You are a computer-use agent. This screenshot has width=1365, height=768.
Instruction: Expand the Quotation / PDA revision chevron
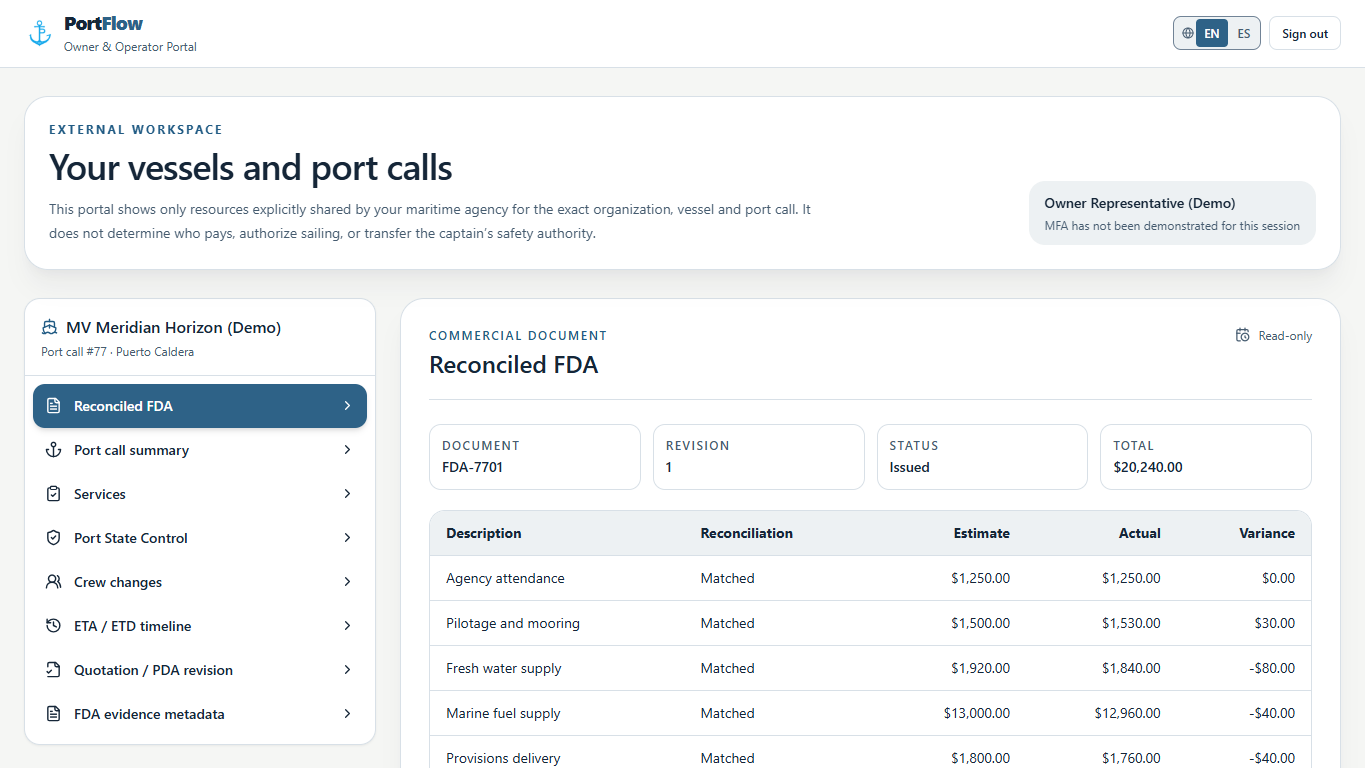347,670
